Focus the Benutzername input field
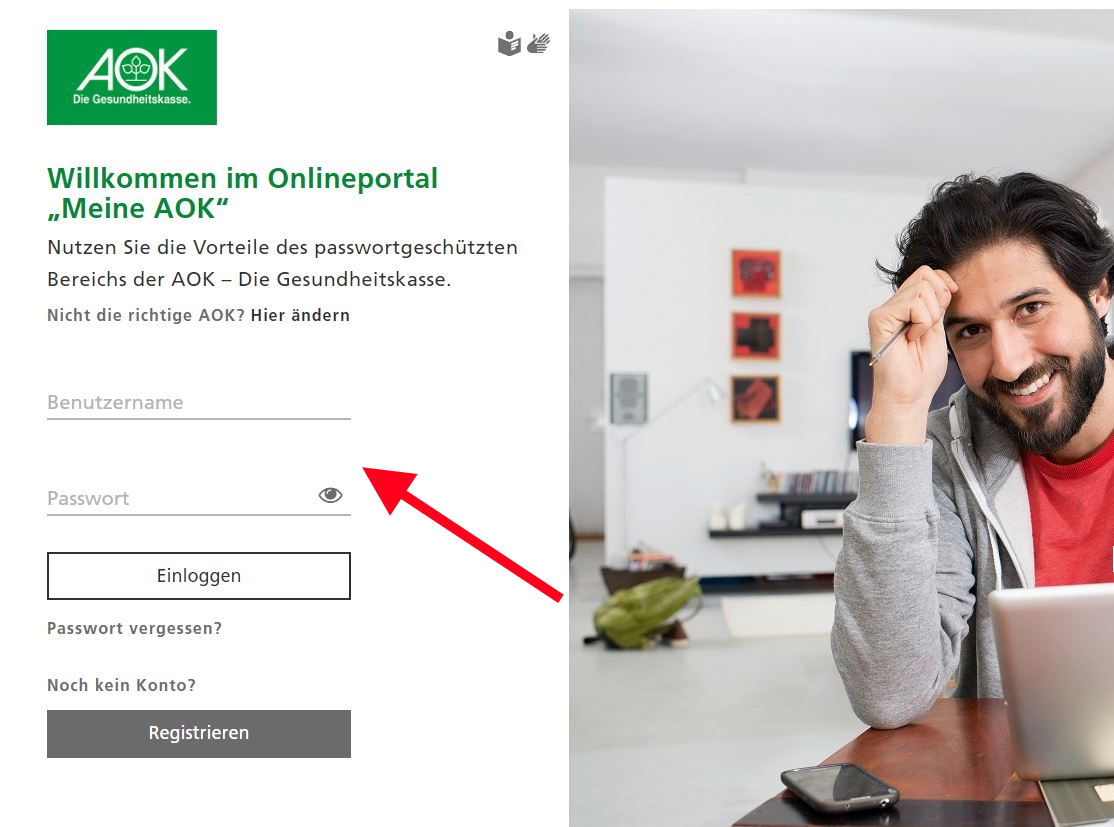Screen dimensions: 1114x827 coord(199,403)
